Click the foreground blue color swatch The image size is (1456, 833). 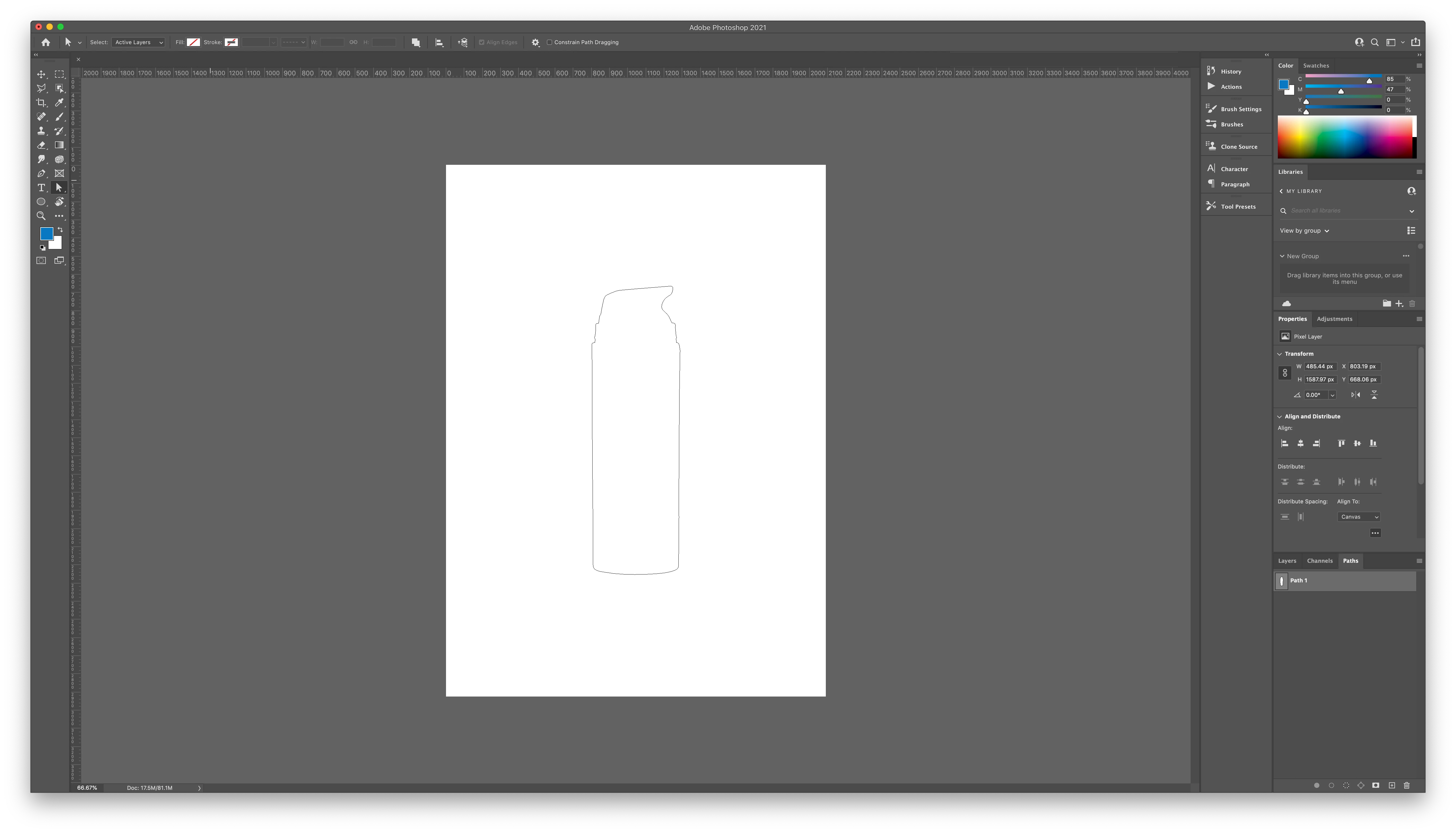point(46,233)
